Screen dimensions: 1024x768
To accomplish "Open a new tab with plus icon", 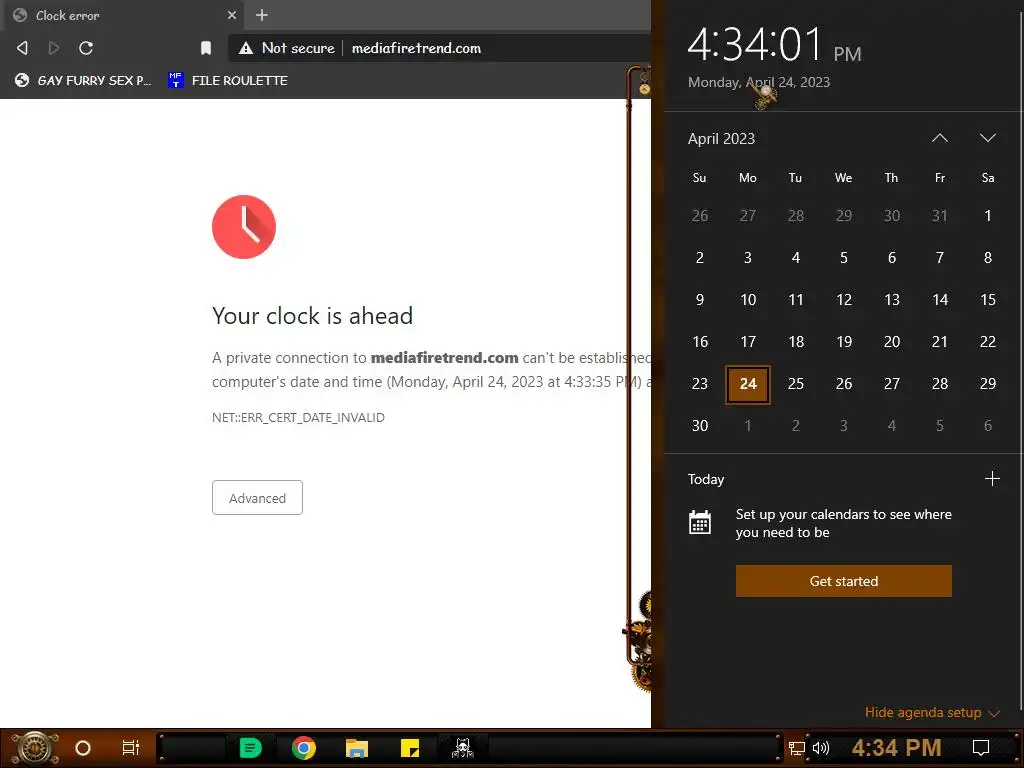I will pos(262,15).
